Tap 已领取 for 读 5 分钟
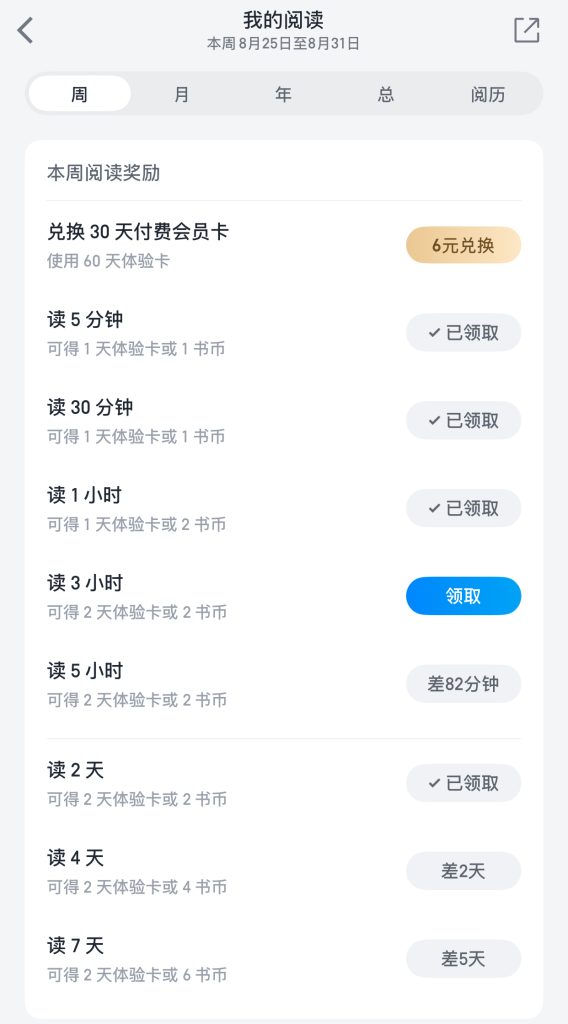The image size is (568, 1024). (x=464, y=333)
